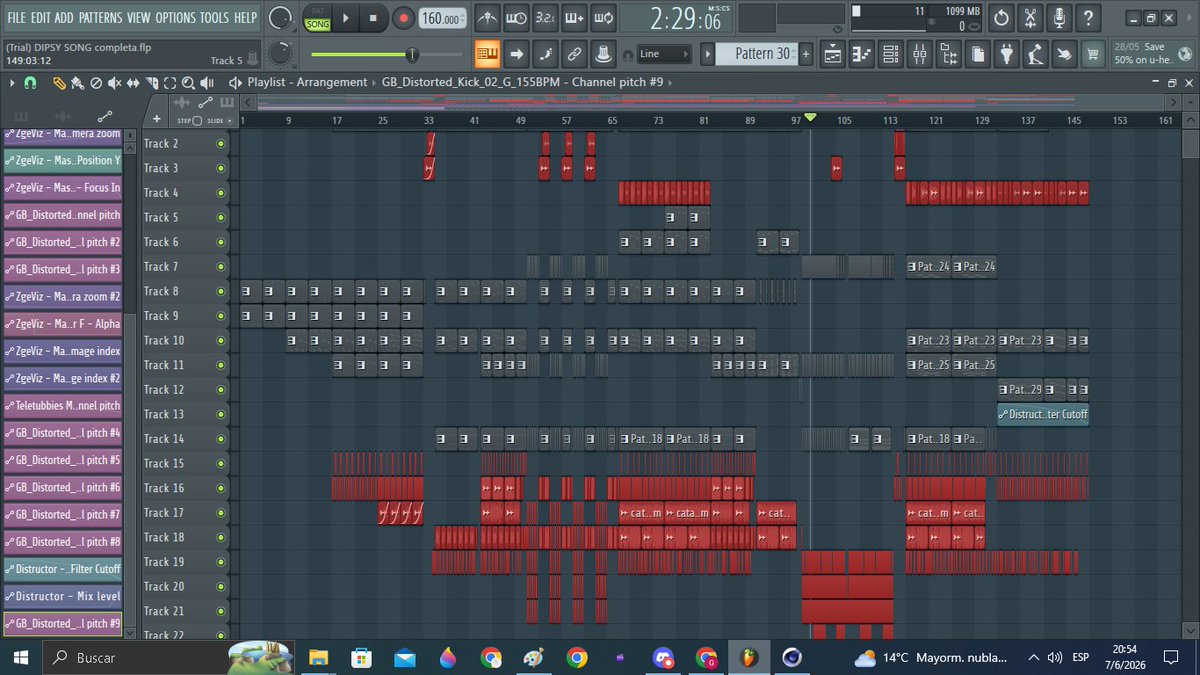Click the countdown before recording icon
The height and width of the screenshot is (675, 1200).
click(x=545, y=18)
